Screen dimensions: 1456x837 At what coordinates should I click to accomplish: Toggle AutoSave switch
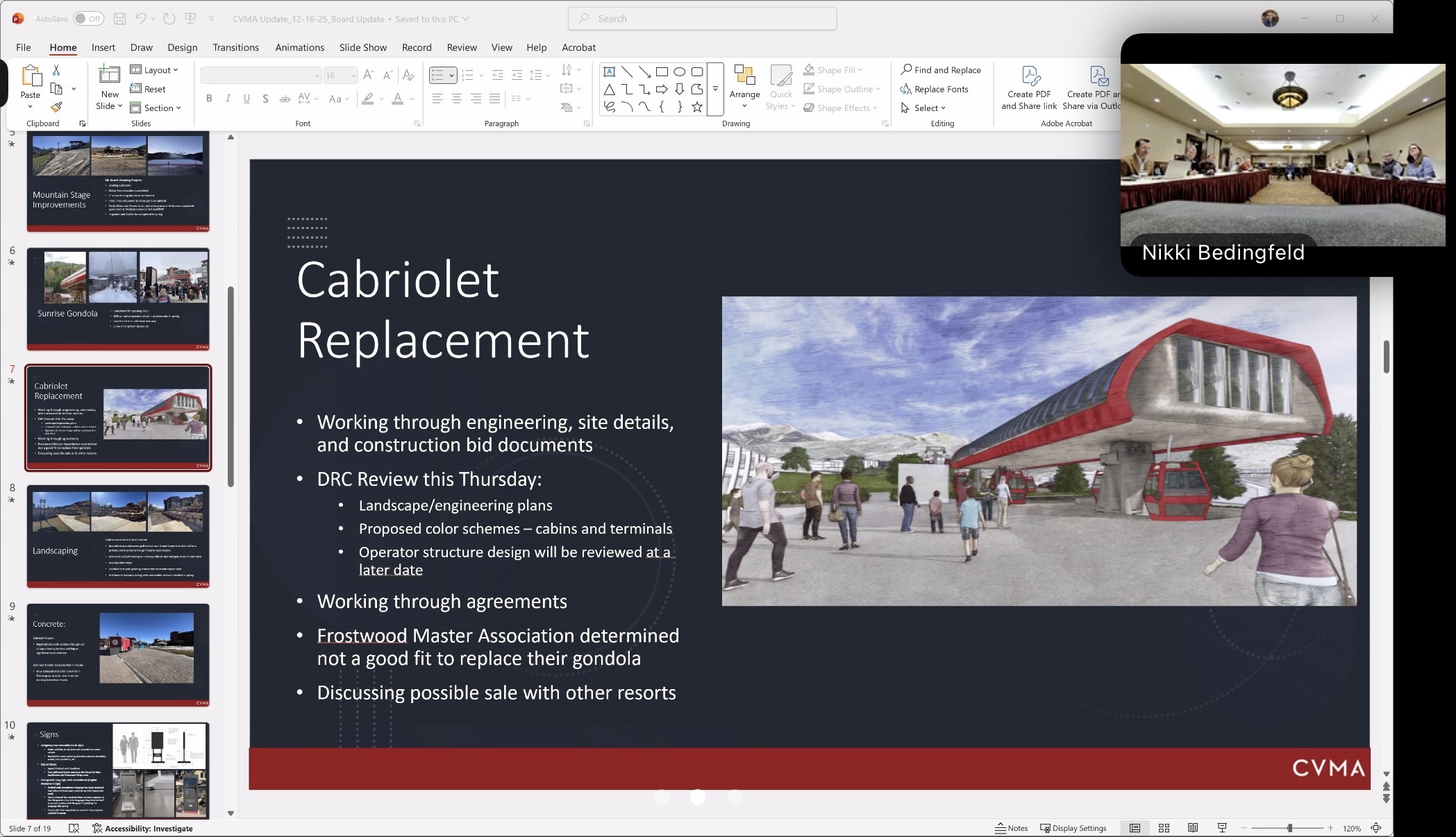click(x=87, y=19)
